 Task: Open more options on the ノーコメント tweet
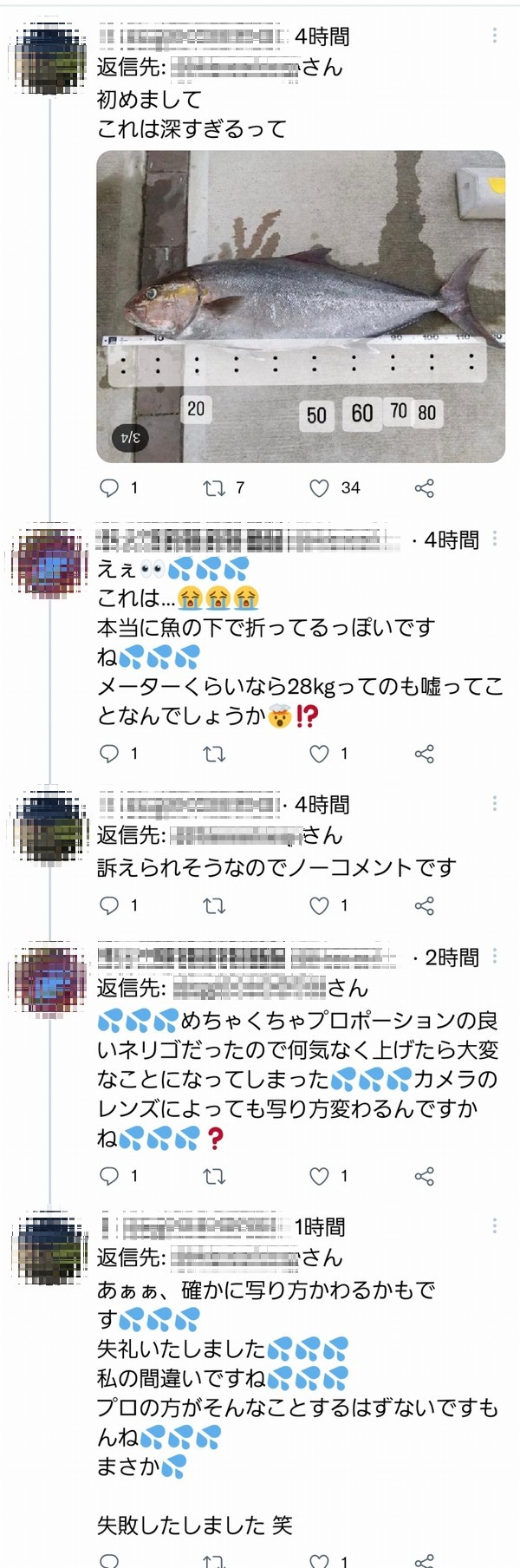[495, 804]
